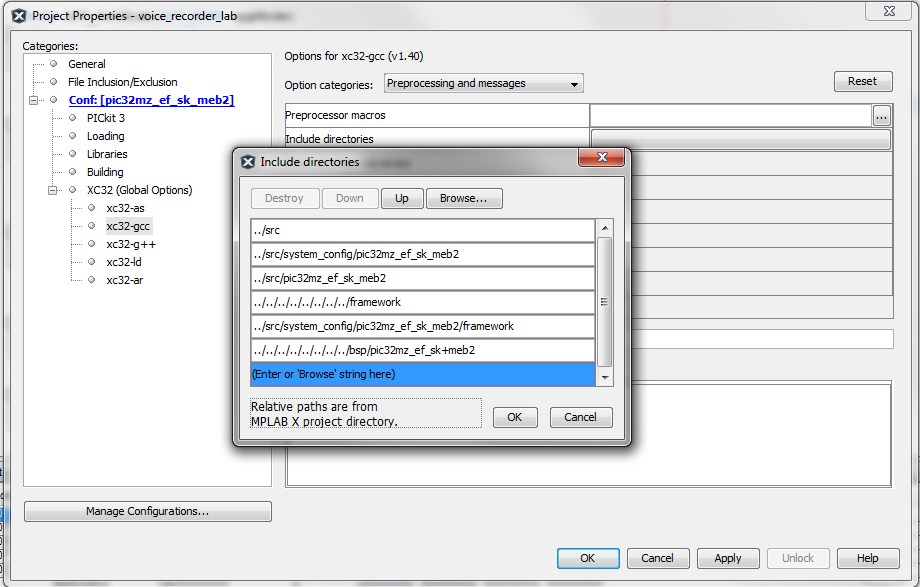Image resolution: width=920 pixels, height=587 pixels.
Task: Cancel the Include directories dialog
Action: click(580, 417)
